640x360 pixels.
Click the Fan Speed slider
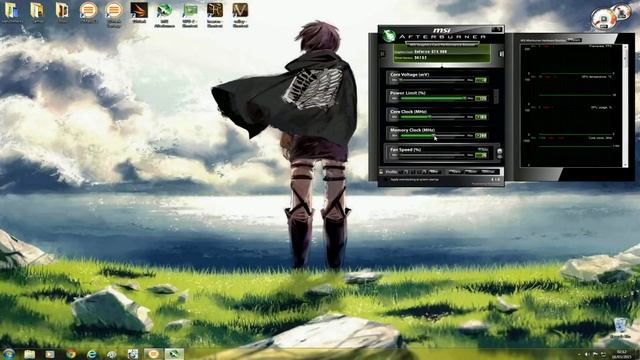[432, 155]
